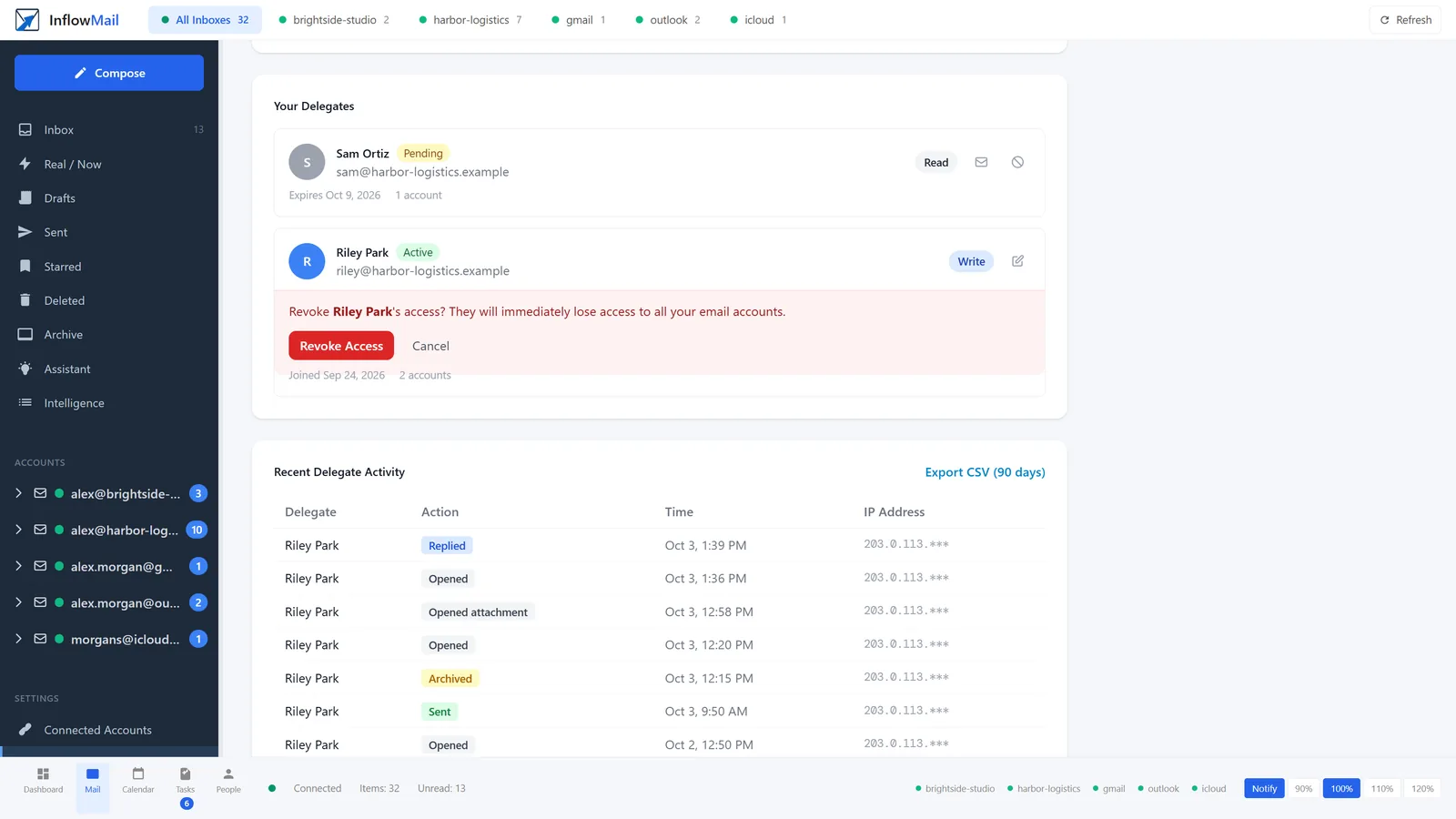Screen dimensions: 1456x819
Task: Click the Write permission badge for Riley Park
Action: click(971, 261)
